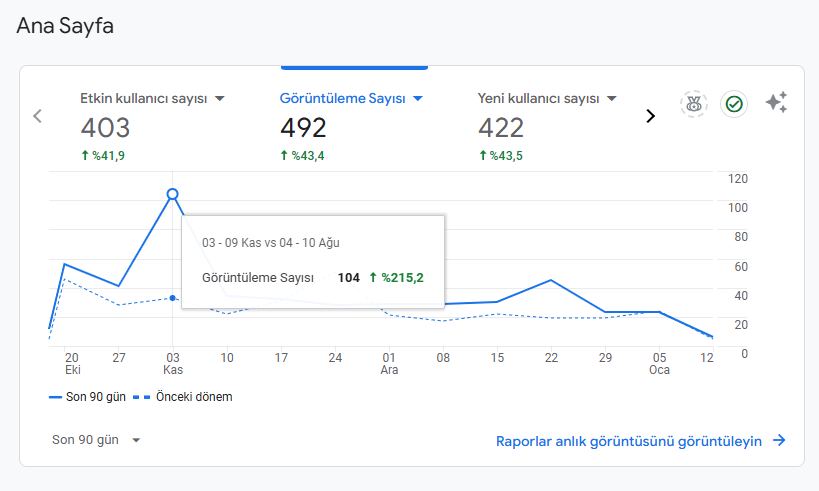
Task: Click the previous metrics left chevron
Action: coord(37,116)
